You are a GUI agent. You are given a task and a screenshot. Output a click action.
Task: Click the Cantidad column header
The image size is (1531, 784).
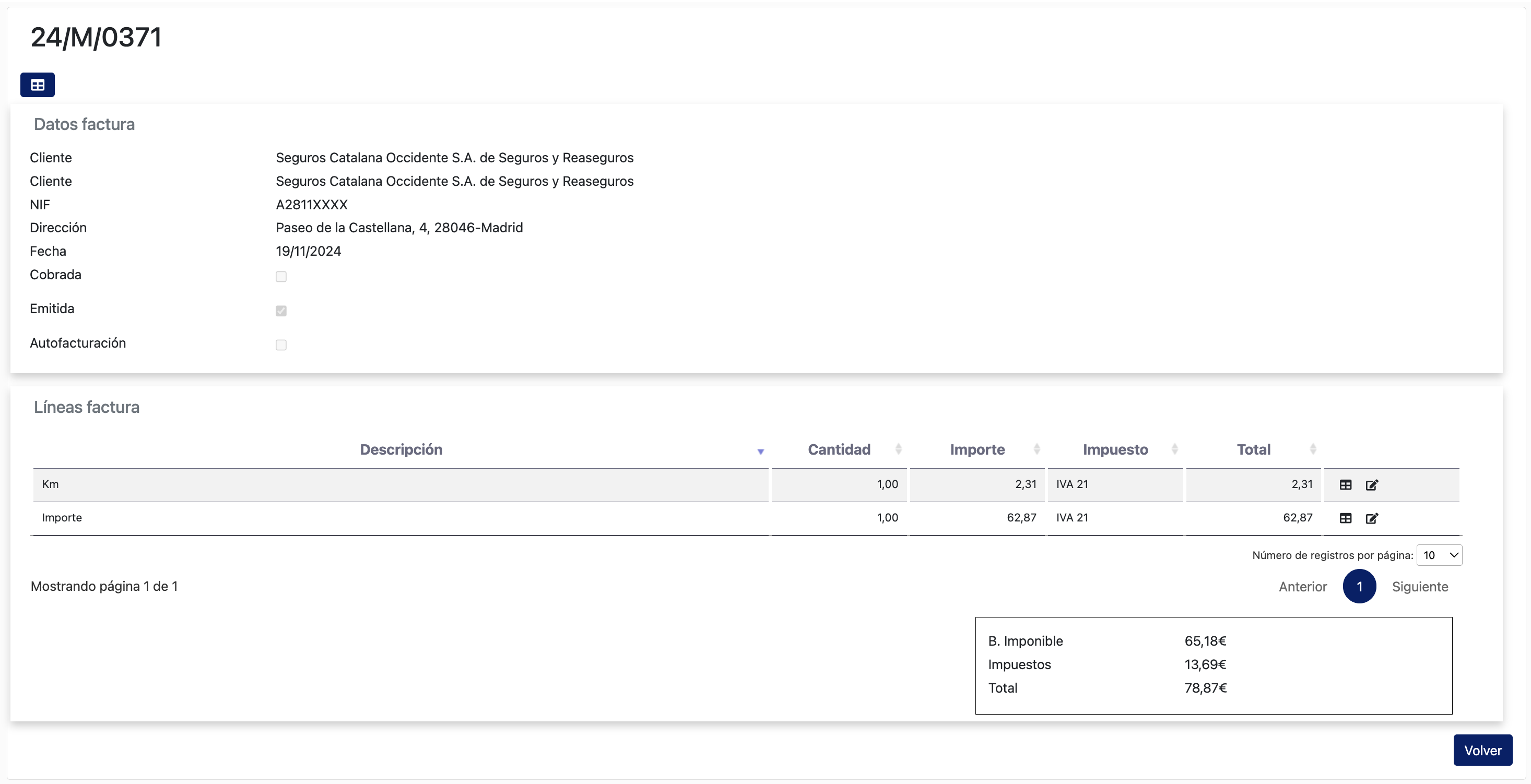(839, 449)
